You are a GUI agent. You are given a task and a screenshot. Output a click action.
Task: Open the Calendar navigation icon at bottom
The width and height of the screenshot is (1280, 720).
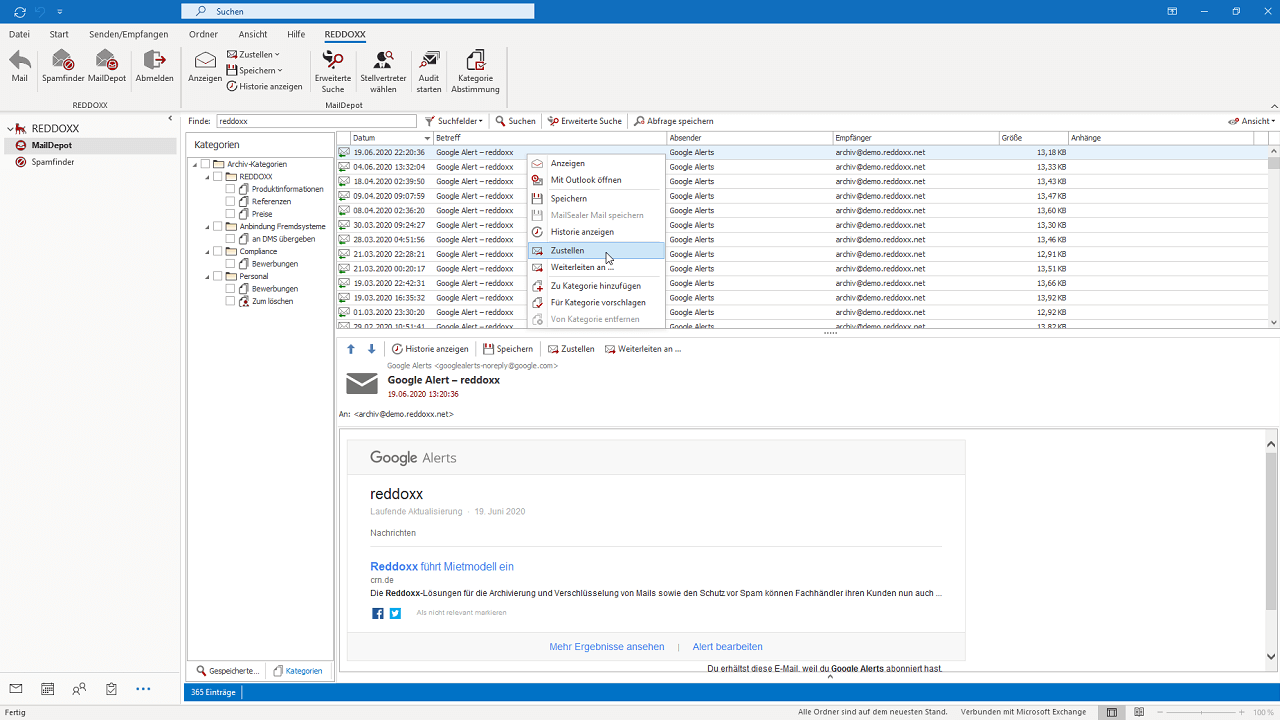[47, 689]
